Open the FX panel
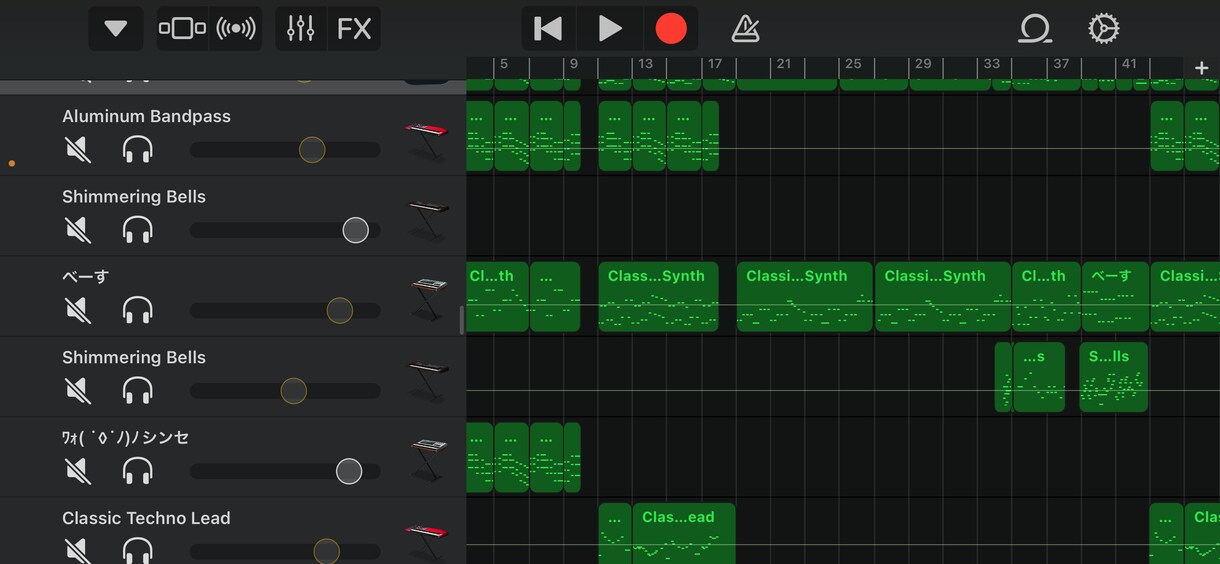 (354, 28)
